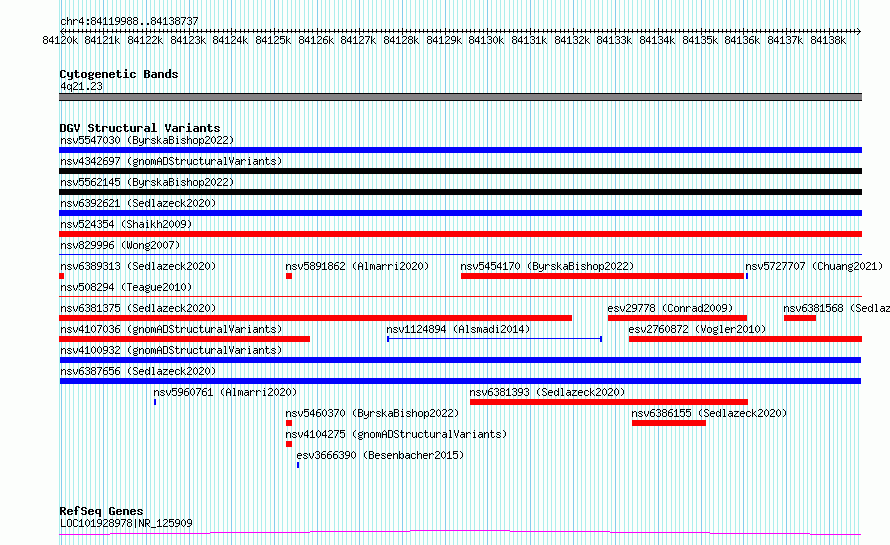Select the red bar under nsv4107036
Viewport: 890px width, 545px height.
(x=184, y=339)
